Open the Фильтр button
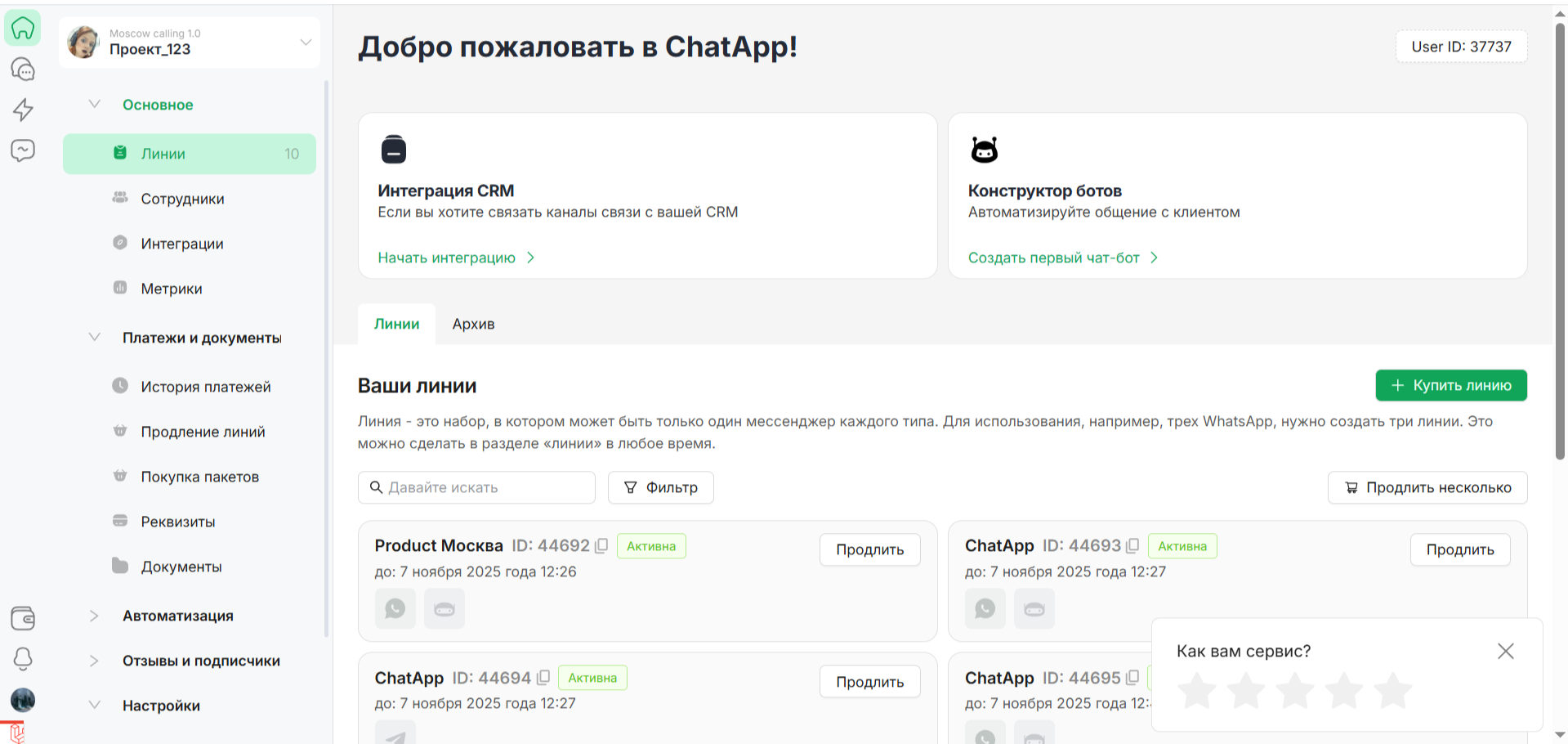 (x=660, y=487)
